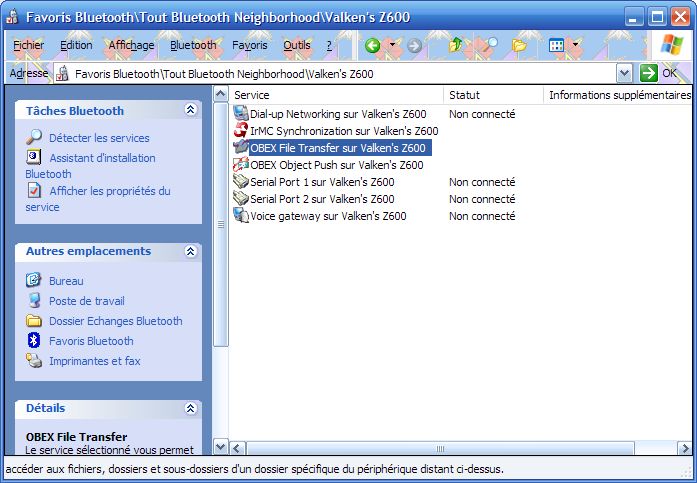Open the Views dropdown arrow

click(576, 44)
